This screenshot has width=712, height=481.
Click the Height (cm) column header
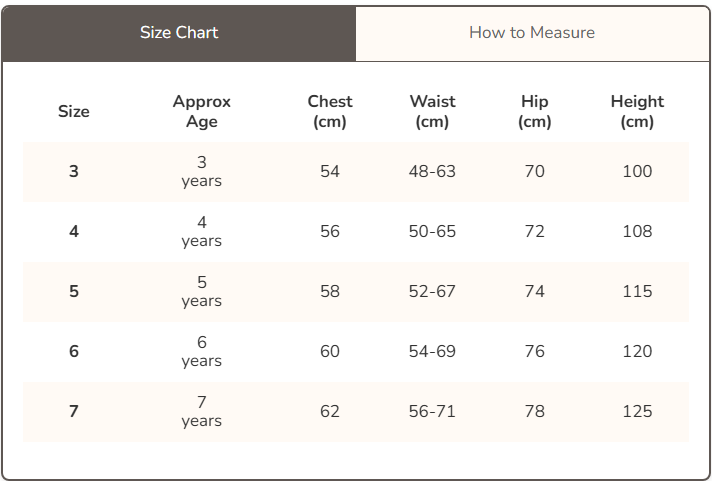[x=637, y=112]
